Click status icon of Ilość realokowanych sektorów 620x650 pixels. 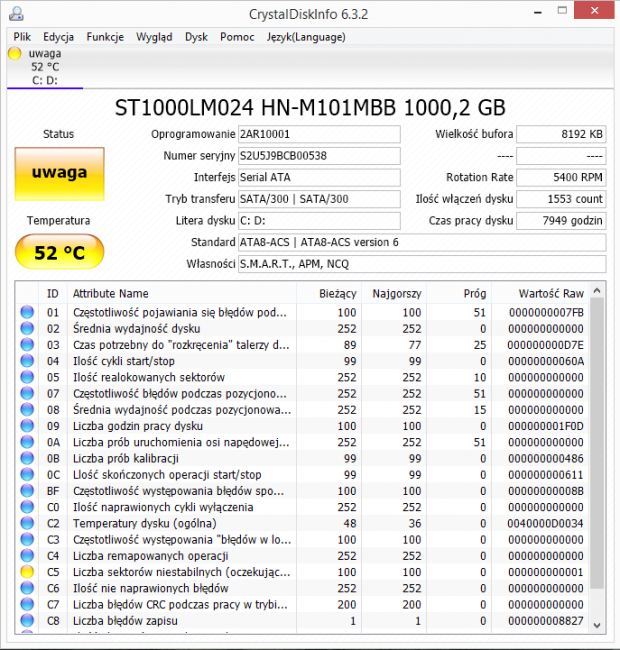[27, 377]
